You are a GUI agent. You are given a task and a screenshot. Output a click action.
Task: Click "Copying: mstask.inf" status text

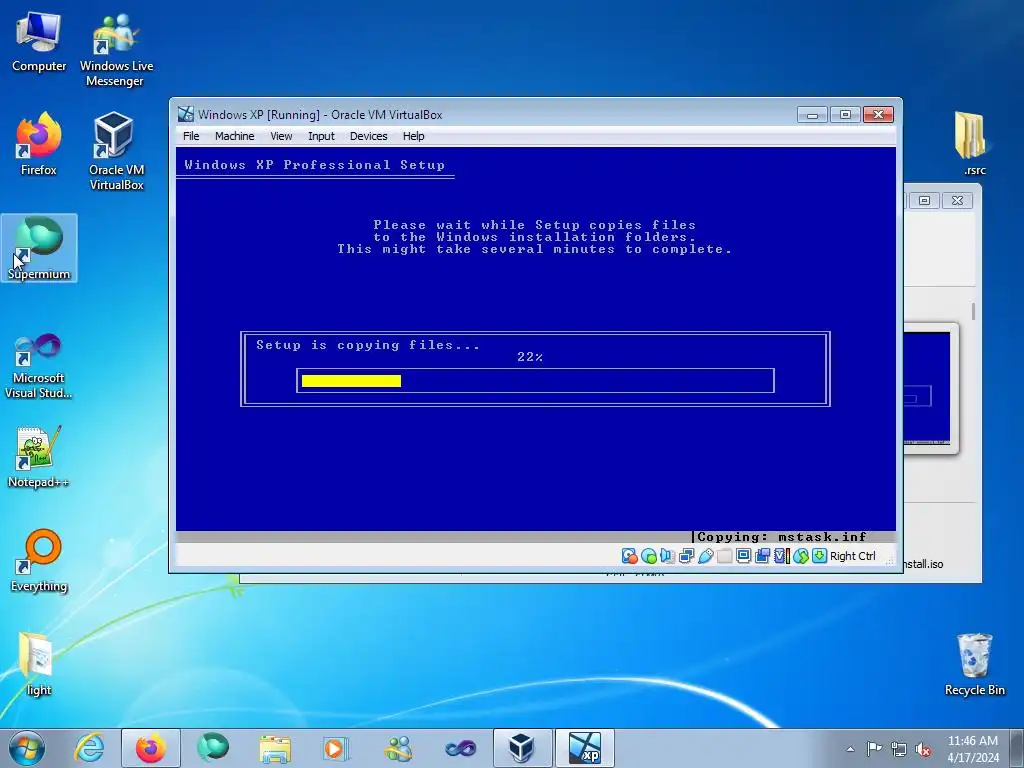(x=782, y=537)
